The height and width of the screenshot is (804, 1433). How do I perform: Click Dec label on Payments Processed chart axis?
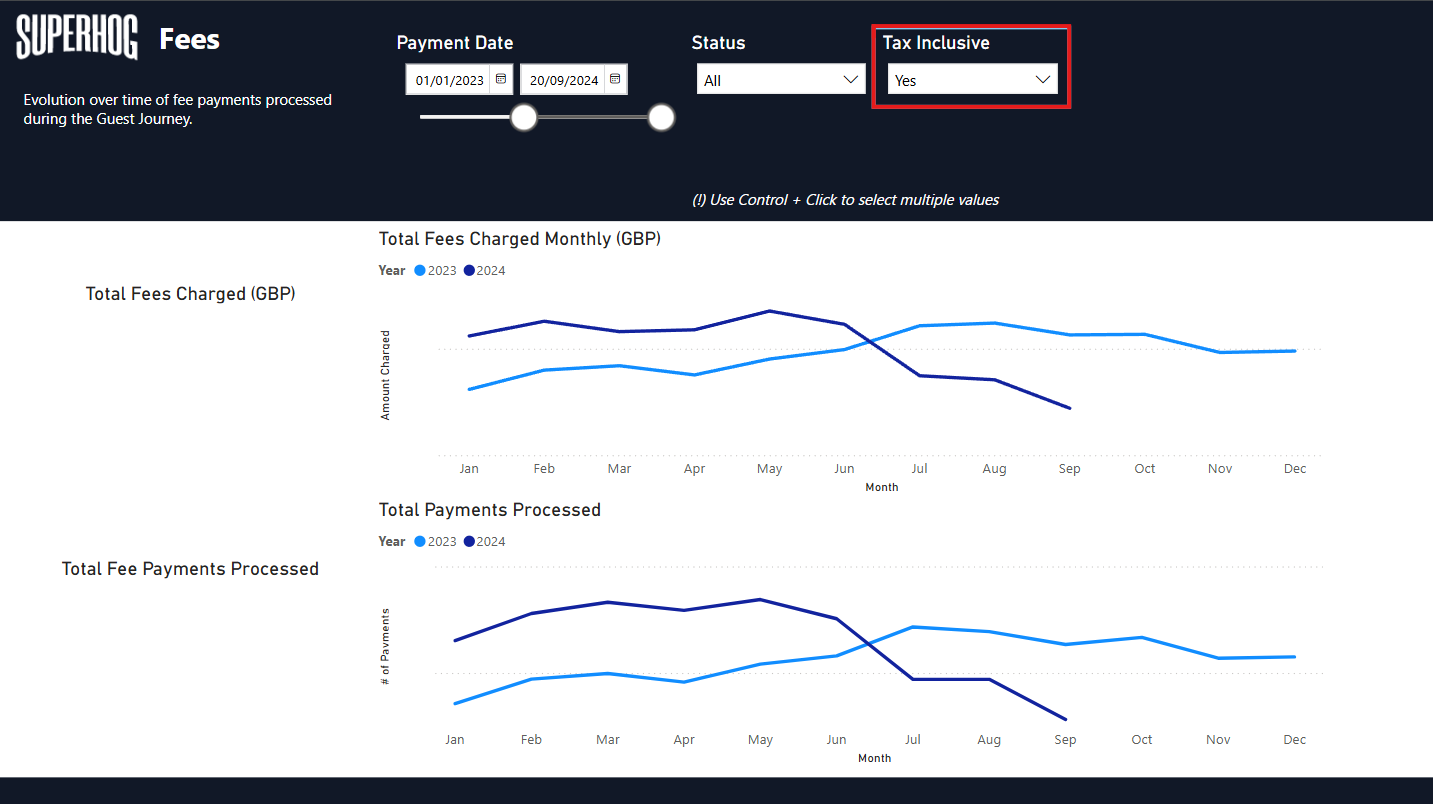click(1294, 740)
